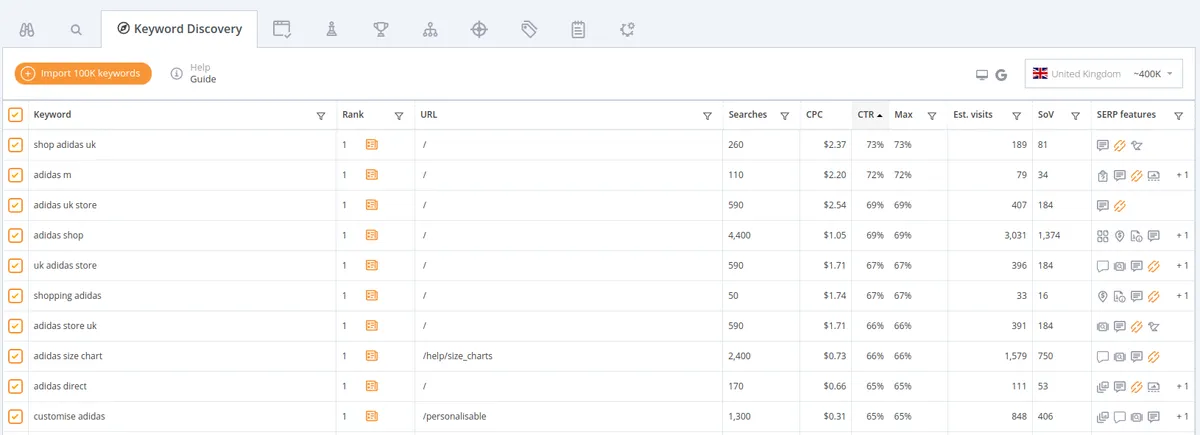The height and width of the screenshot is (435, 1200).
Task: Uncheck the adidas shop row
Action: click(15, 235)
